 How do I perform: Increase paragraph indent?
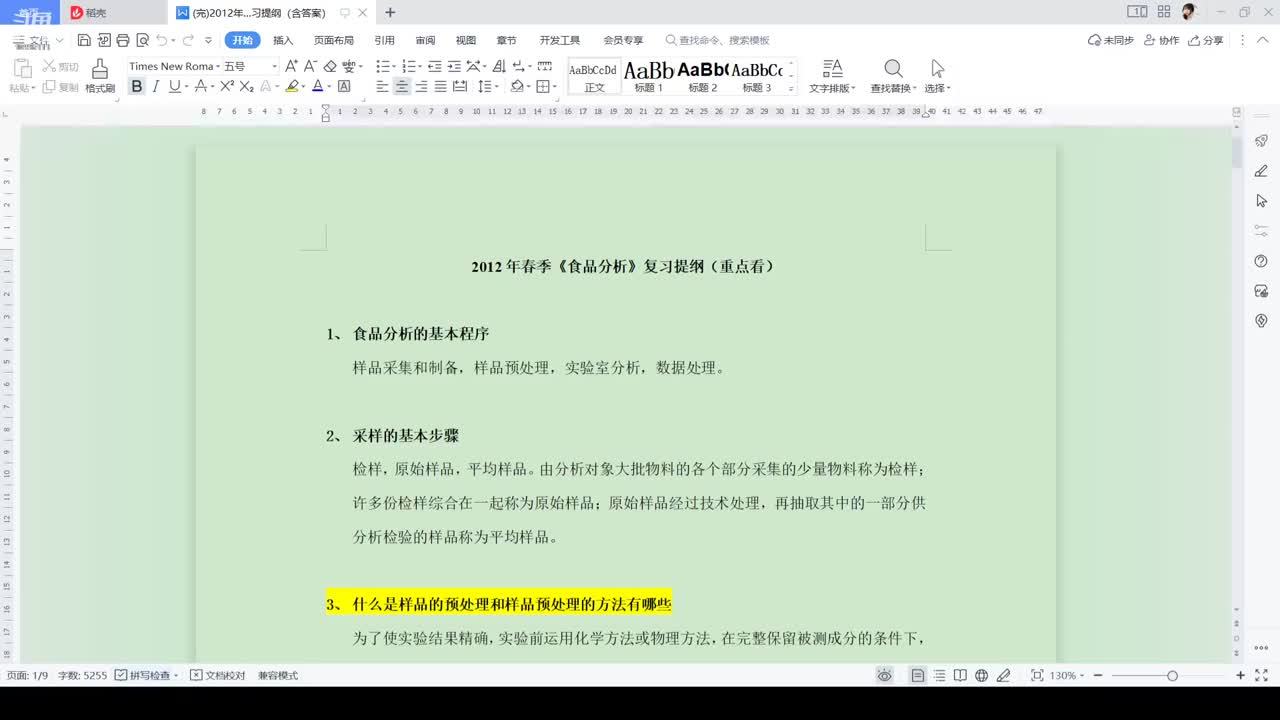tap(455, 66)
